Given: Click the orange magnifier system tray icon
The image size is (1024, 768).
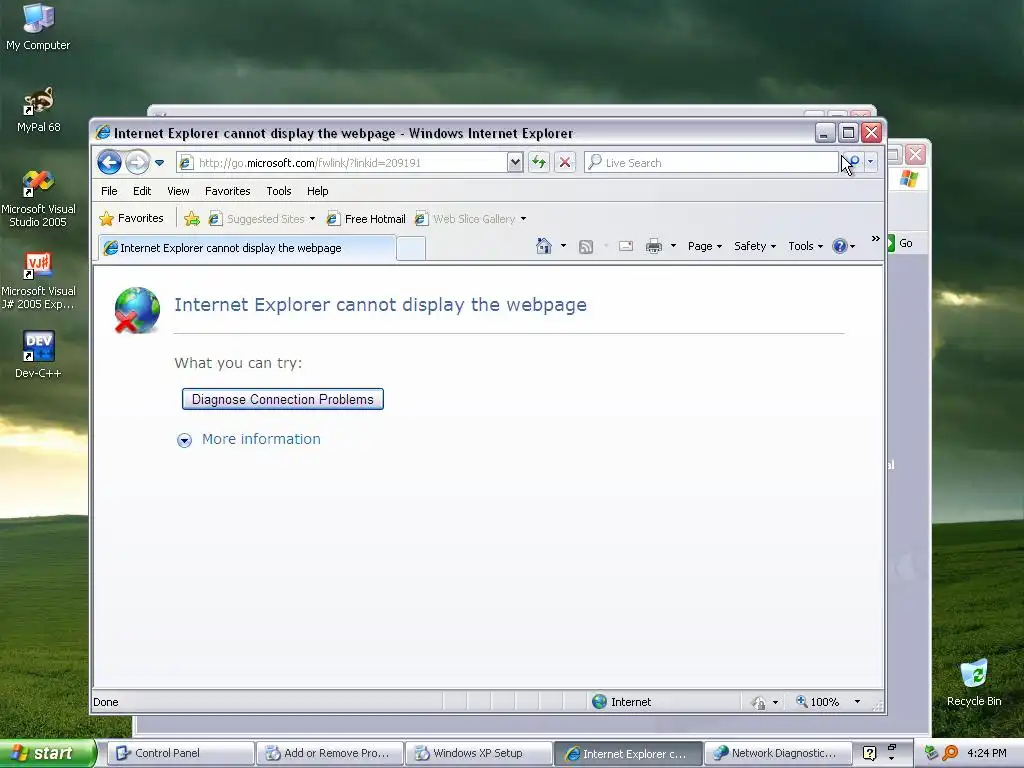Looking at the screenshot, I should [950, 753].
